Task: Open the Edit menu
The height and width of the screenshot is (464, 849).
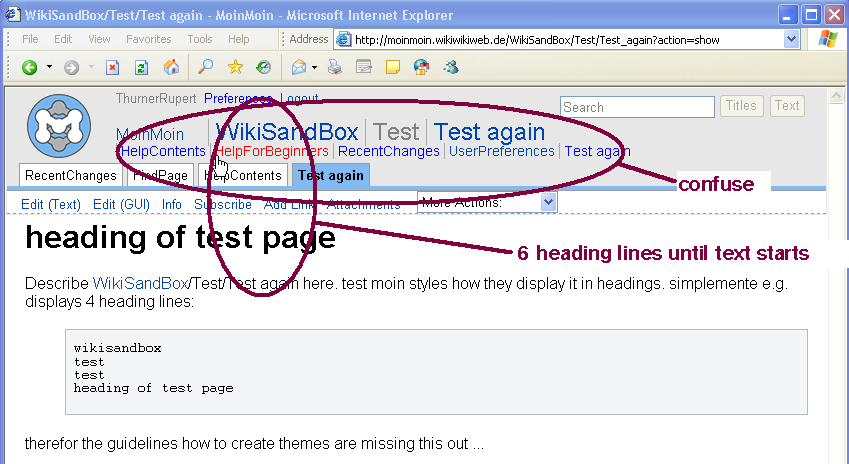Action: click(x=63, y=39)
